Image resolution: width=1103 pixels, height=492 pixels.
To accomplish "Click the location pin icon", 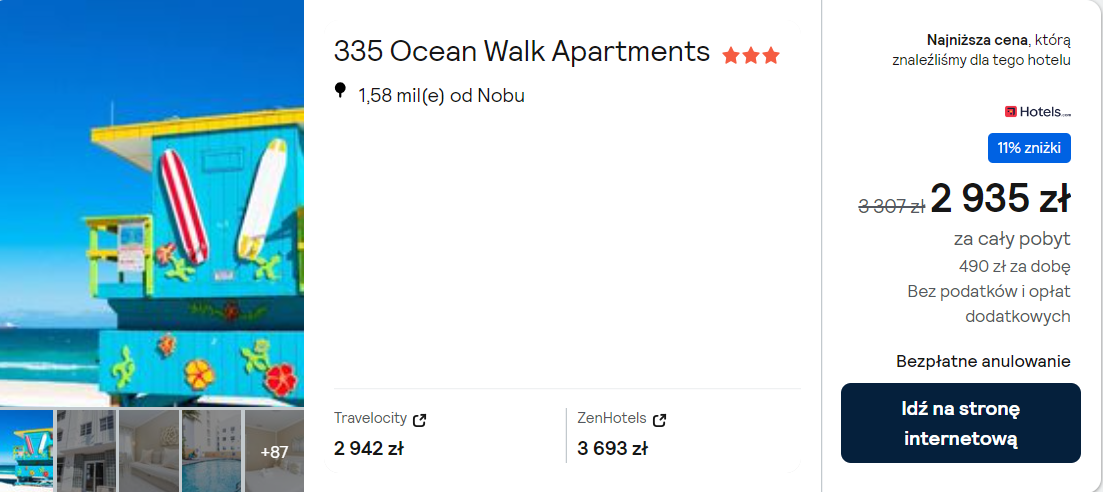I will pos(340,92).
